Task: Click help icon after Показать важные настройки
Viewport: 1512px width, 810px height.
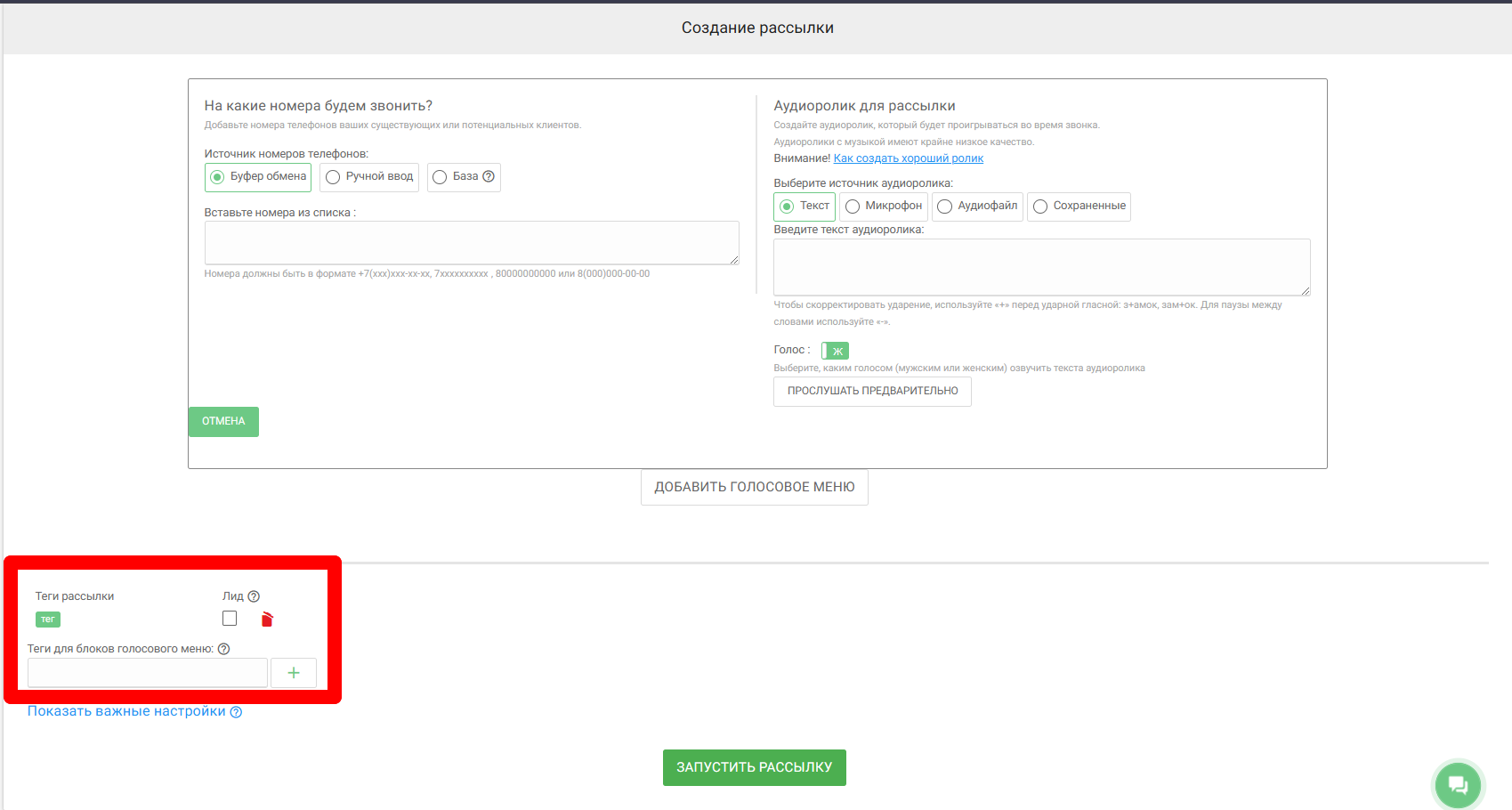Action: (236, 712)
